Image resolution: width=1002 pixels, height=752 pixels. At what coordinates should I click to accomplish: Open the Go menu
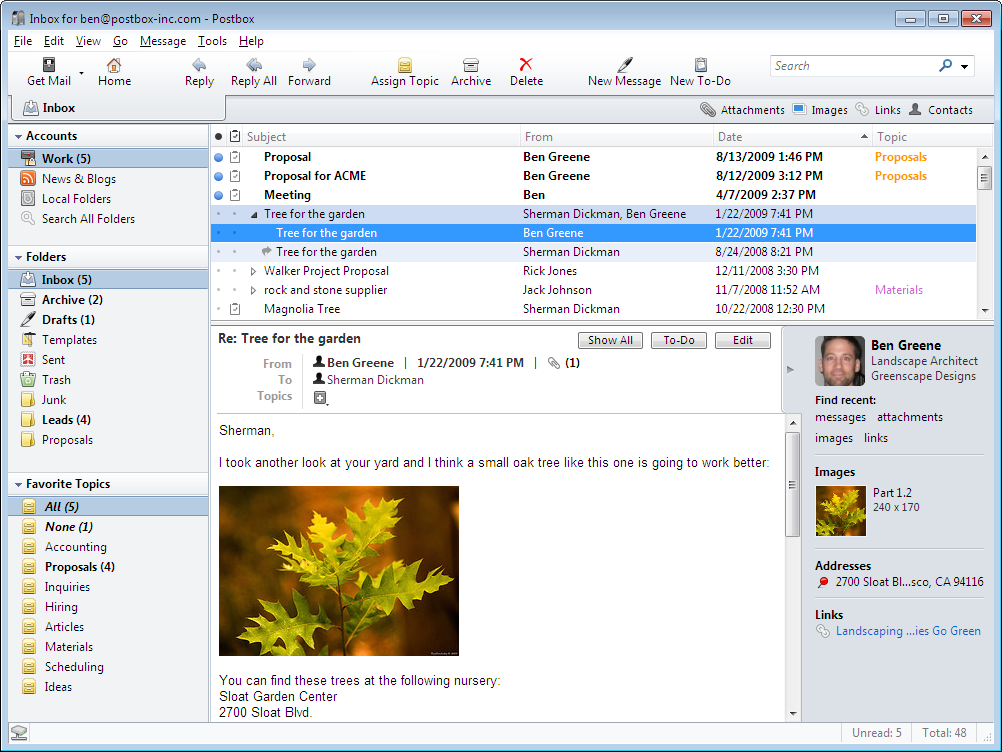(x=120, y=41)
